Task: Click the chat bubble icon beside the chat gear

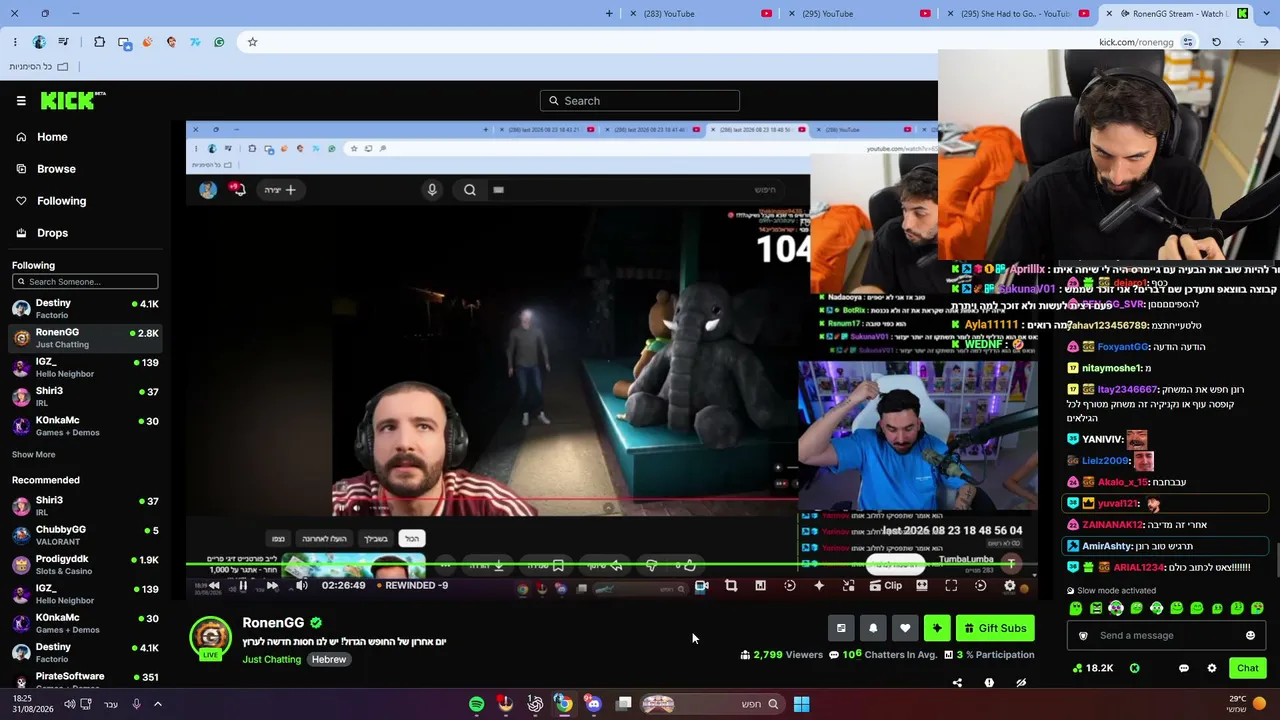Action: point(1184,668)
